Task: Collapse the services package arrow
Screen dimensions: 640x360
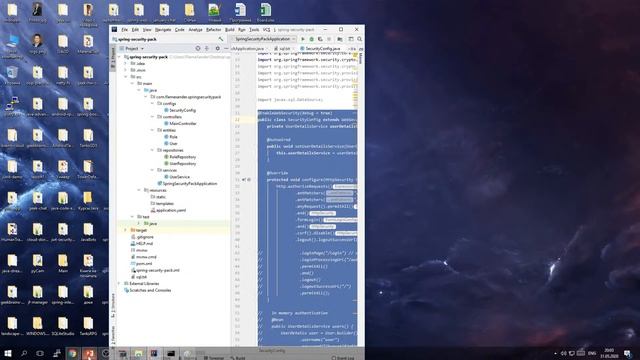Action: tap(152, 170)
